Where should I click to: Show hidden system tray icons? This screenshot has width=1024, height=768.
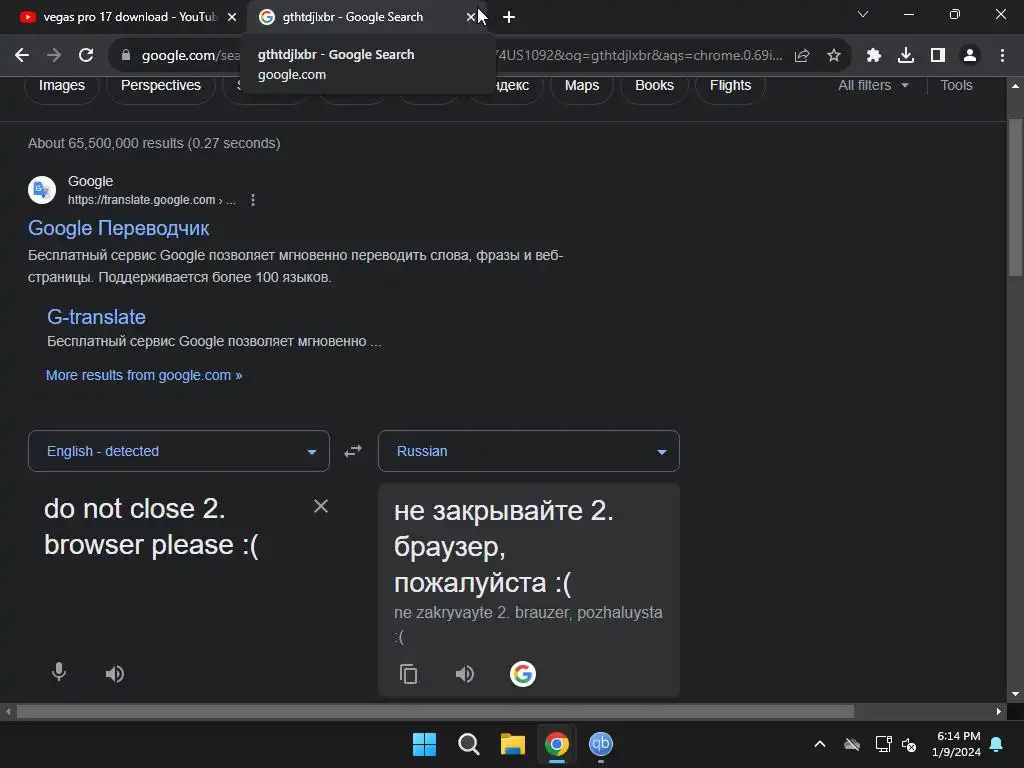[x=820, y=744]
